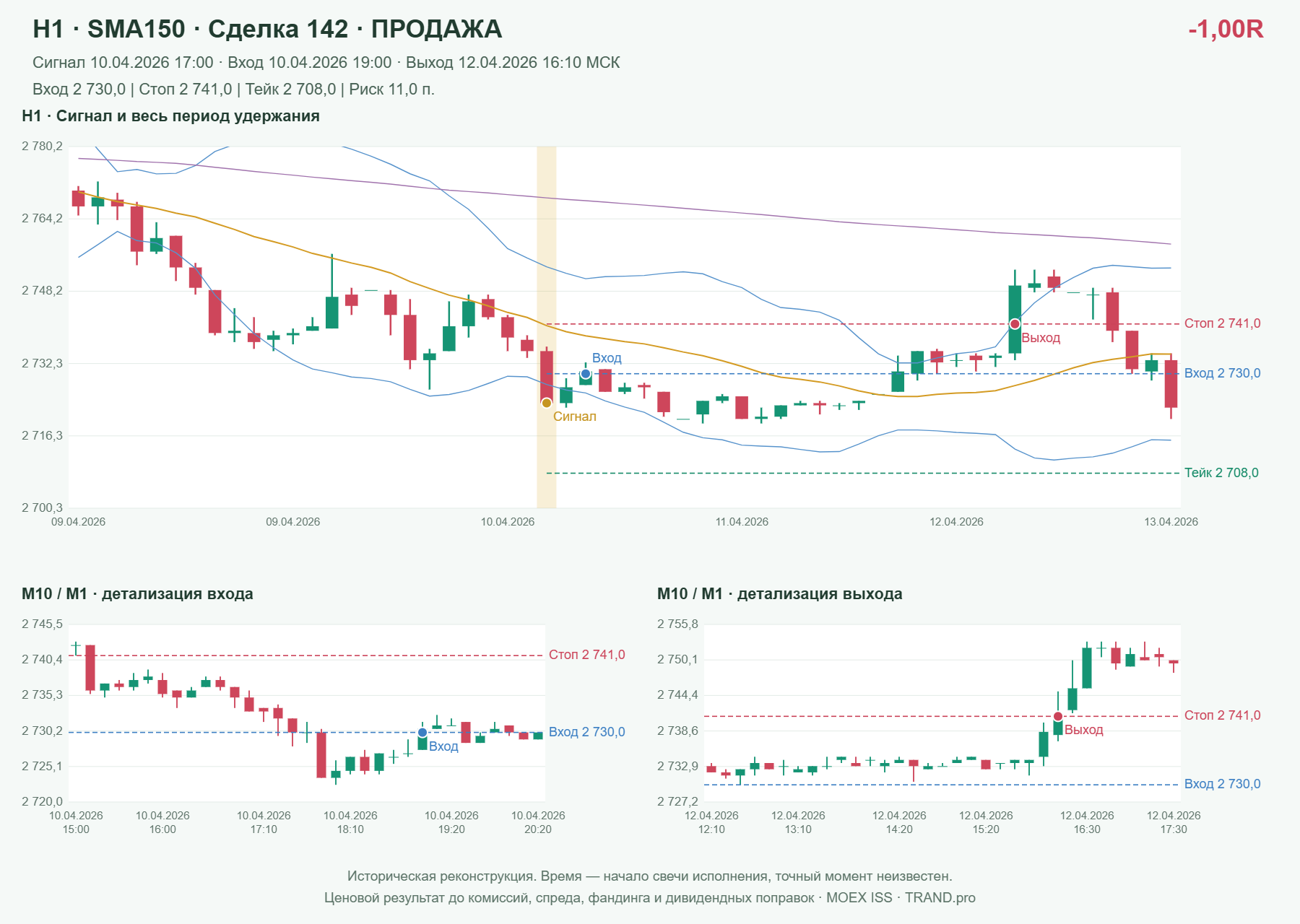Click the signal/entry/exit timestamps line
Image resolution: width=1300 pixels, height=924 pixels.
[326, 63]
